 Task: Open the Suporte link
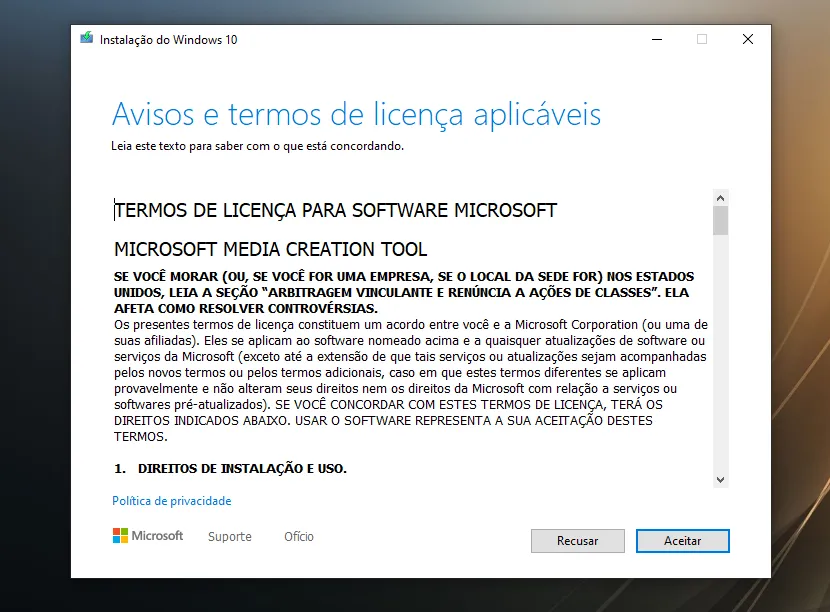click(230, 537)
